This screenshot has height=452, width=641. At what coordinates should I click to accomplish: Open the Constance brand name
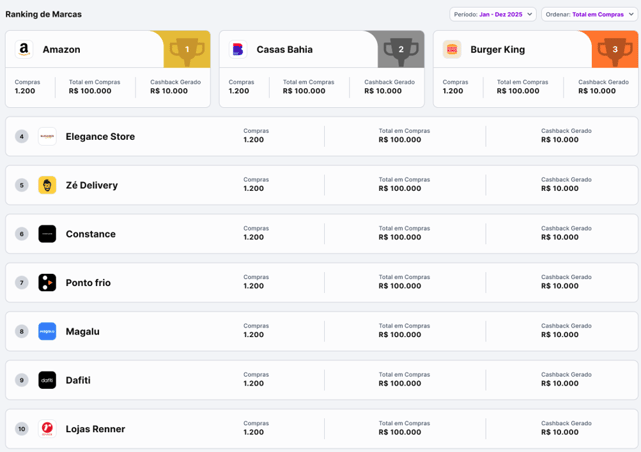click(x=91, y=234)
